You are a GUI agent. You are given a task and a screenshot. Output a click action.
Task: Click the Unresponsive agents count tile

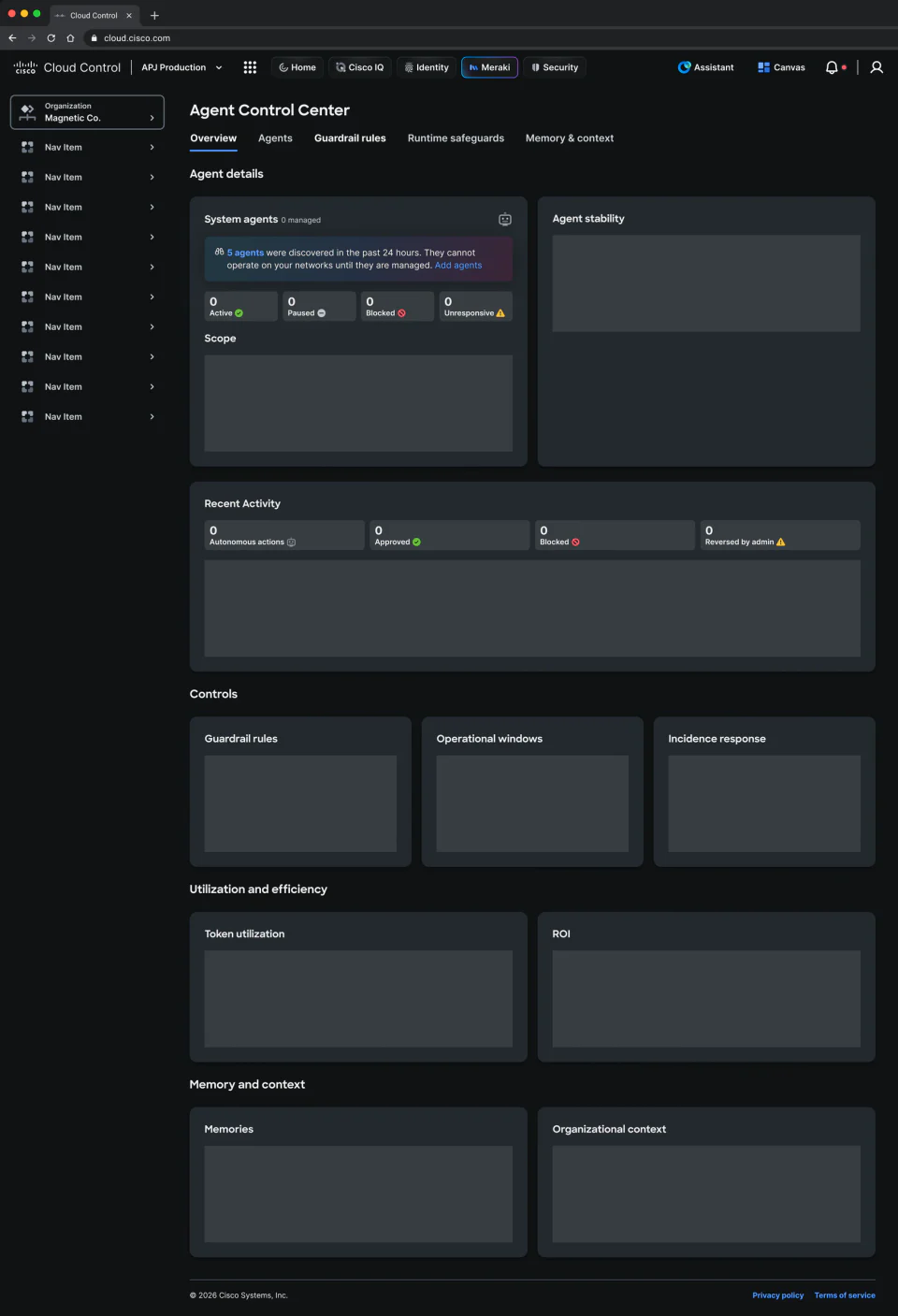tap(476, 306)
